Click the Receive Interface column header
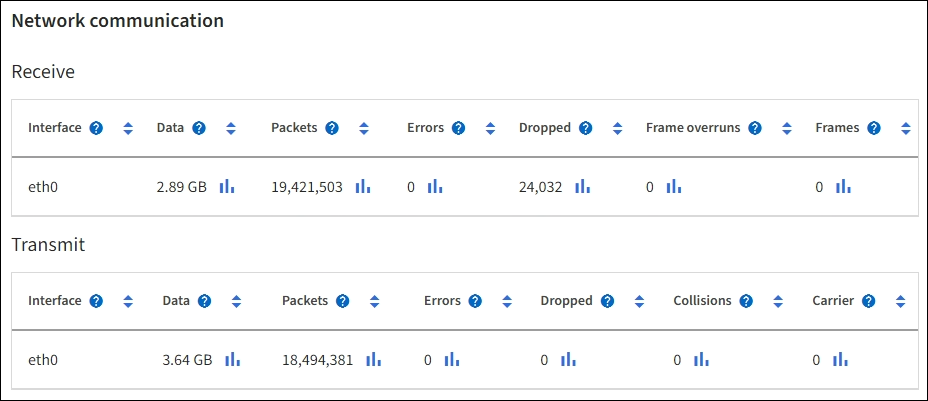Screen dimensions: 928x401 click(x=55, y=128)
